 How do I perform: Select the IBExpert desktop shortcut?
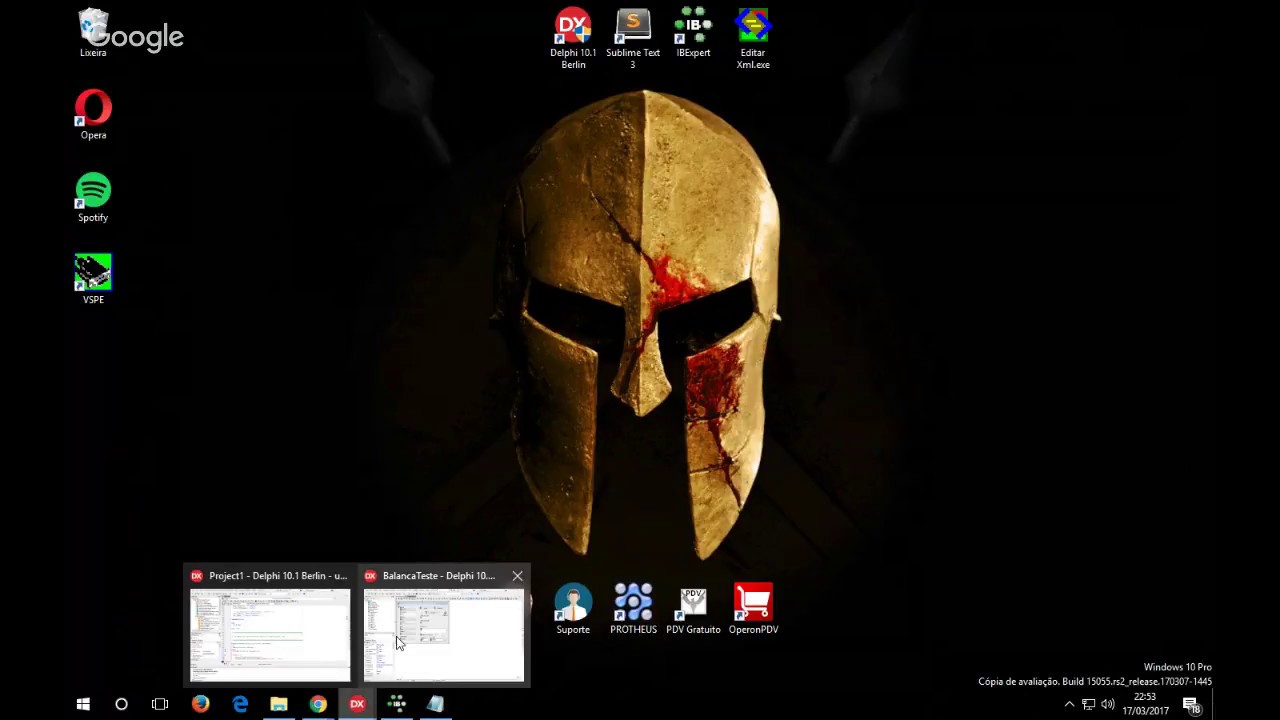pyautogui.click(x=693, y=33)
